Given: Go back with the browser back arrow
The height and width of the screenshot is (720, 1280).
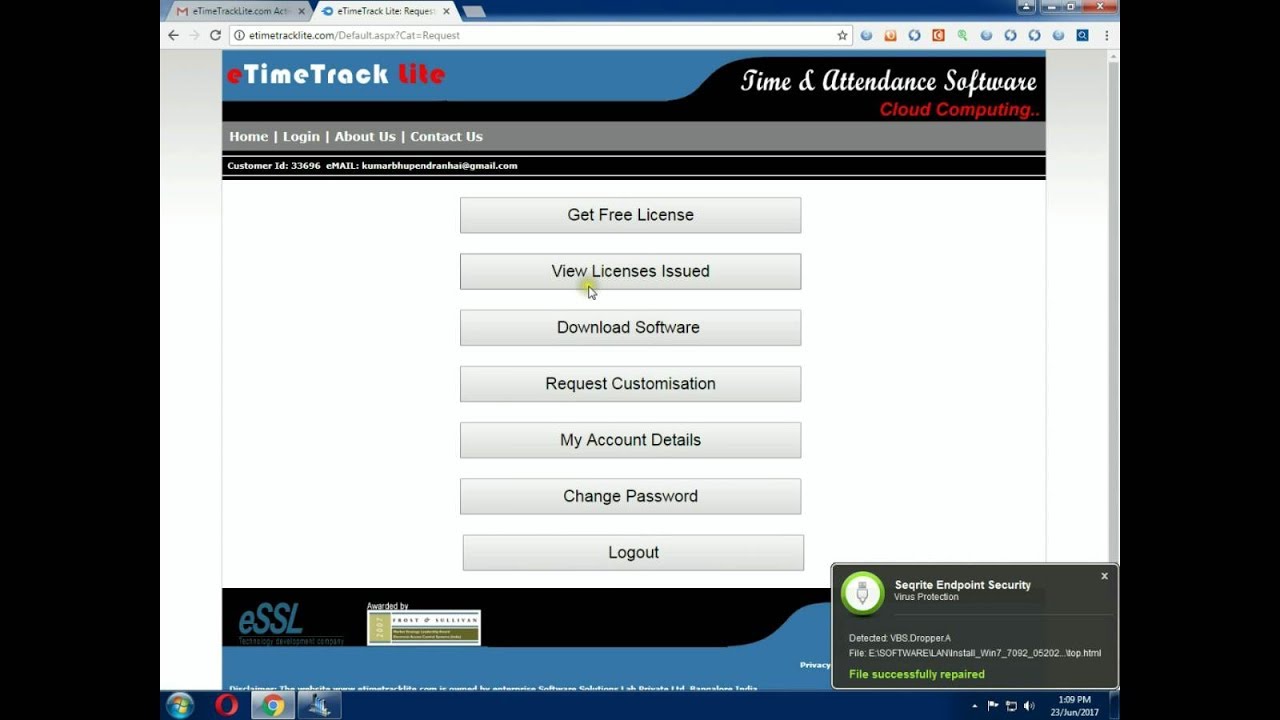Looking at the screenshot, I should pos(173,35).
